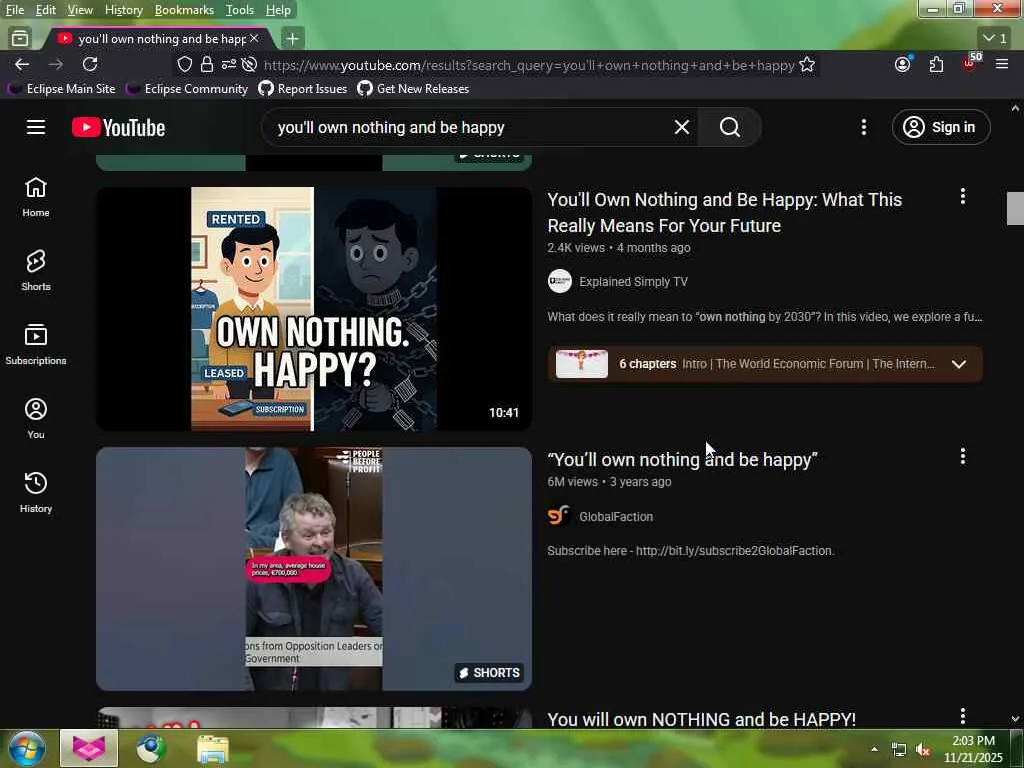Click the page vertical scrollbar thumb
The image size is (1024, 768).
click(1015, 208)
